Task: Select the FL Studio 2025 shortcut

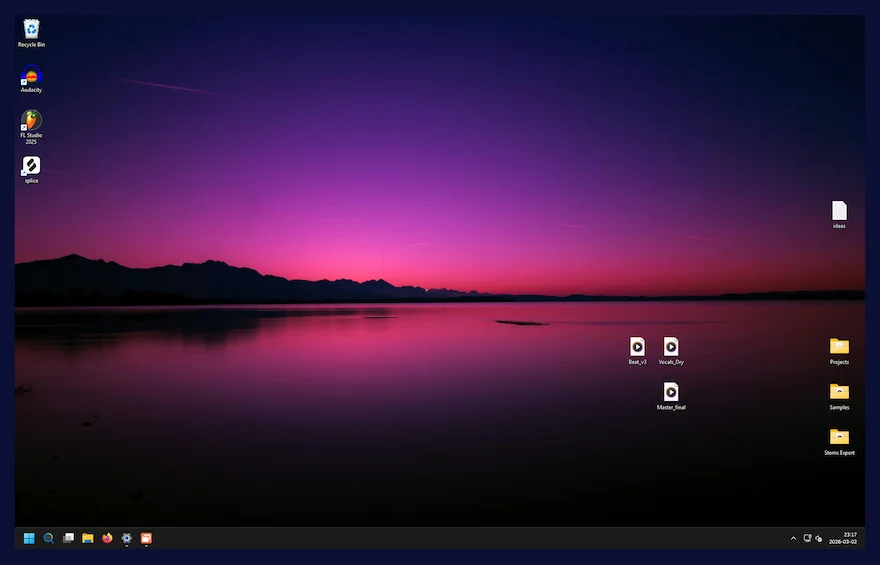Action: [31, 127]
